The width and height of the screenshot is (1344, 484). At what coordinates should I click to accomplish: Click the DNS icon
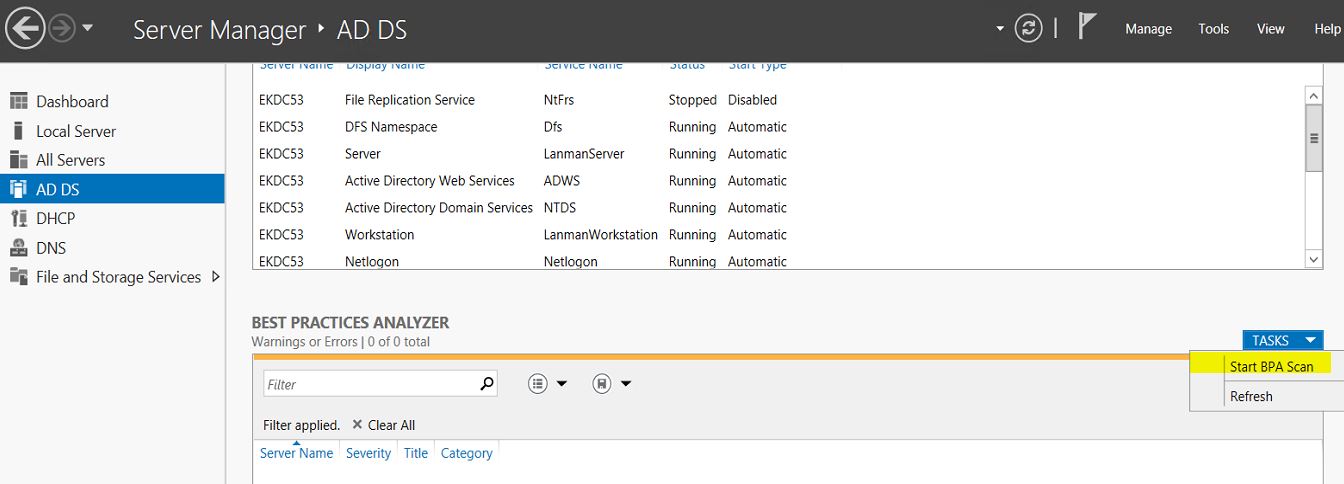tap(18, 248)
